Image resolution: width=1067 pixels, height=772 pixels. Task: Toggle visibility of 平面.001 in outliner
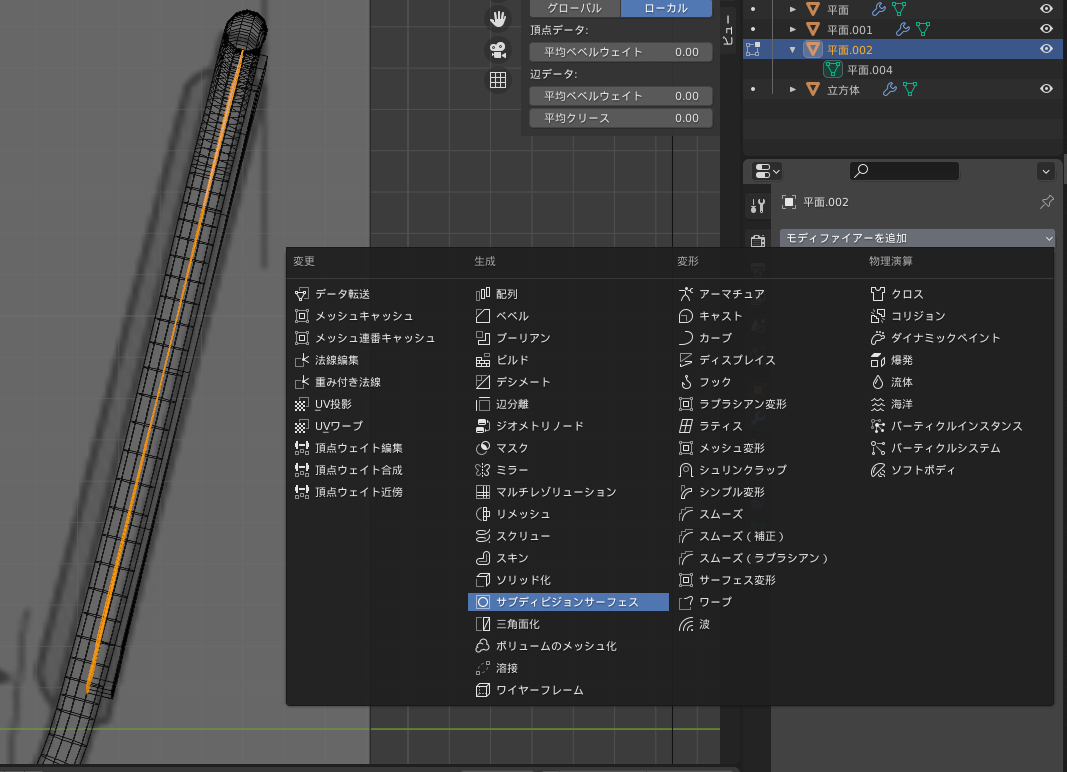pyautogui.click(x=1046, y=29)
